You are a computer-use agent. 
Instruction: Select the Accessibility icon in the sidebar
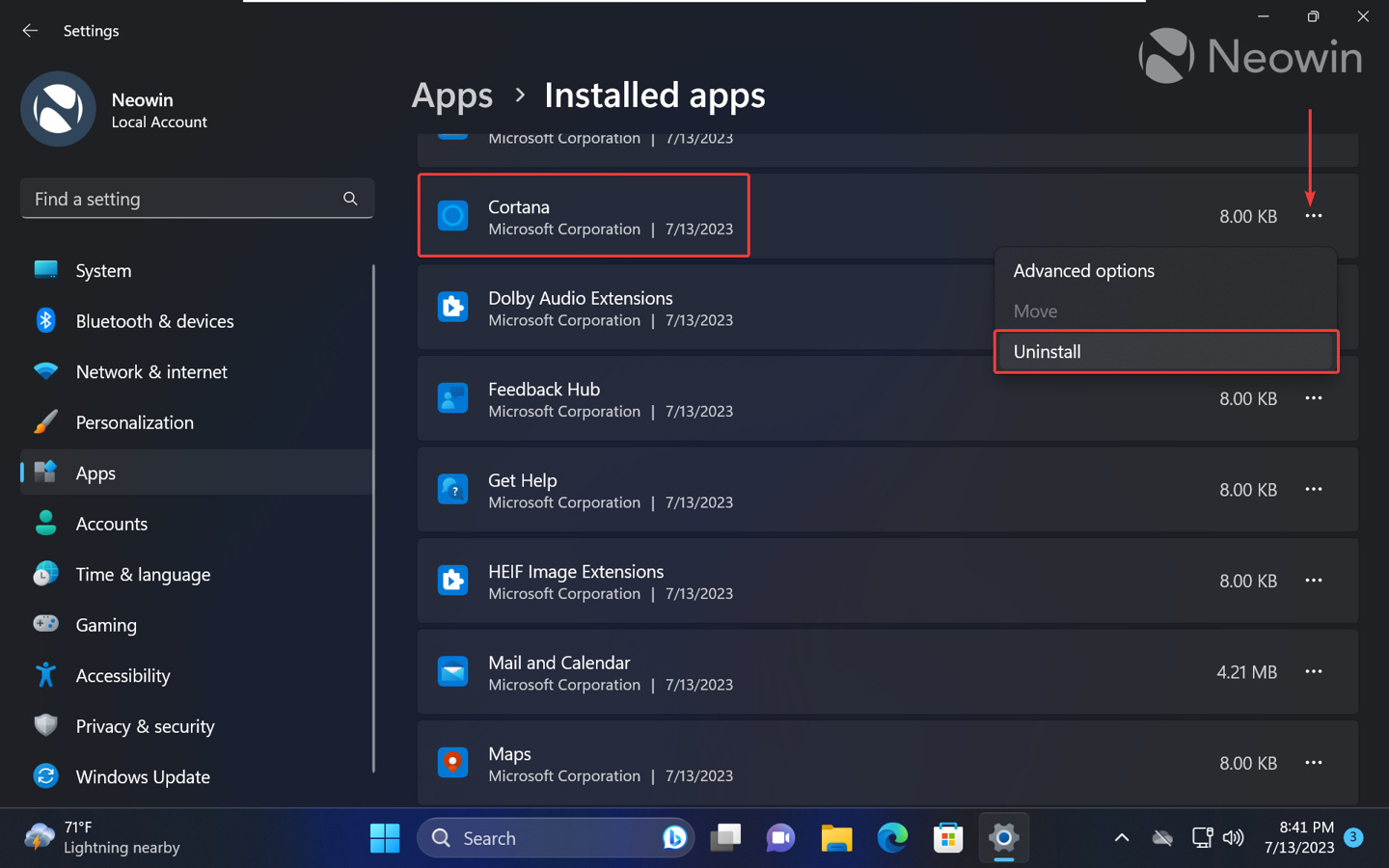(45, 675)
